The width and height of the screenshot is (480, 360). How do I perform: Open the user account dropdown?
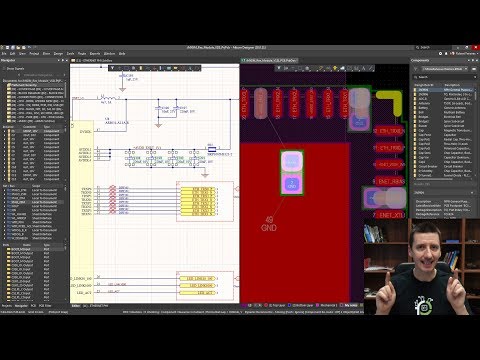click(465, 54)
